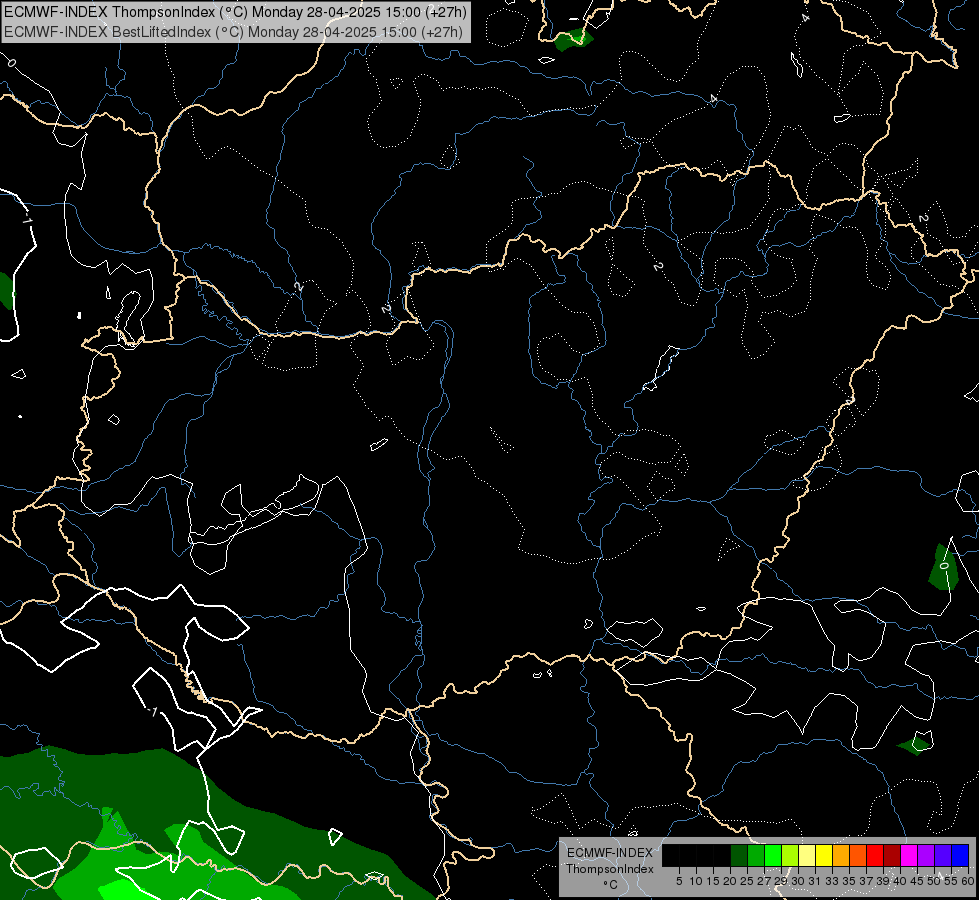Viewport: 979px width, 900px height.
Task: Click the legend tick value 37
Action: point(866,881)
